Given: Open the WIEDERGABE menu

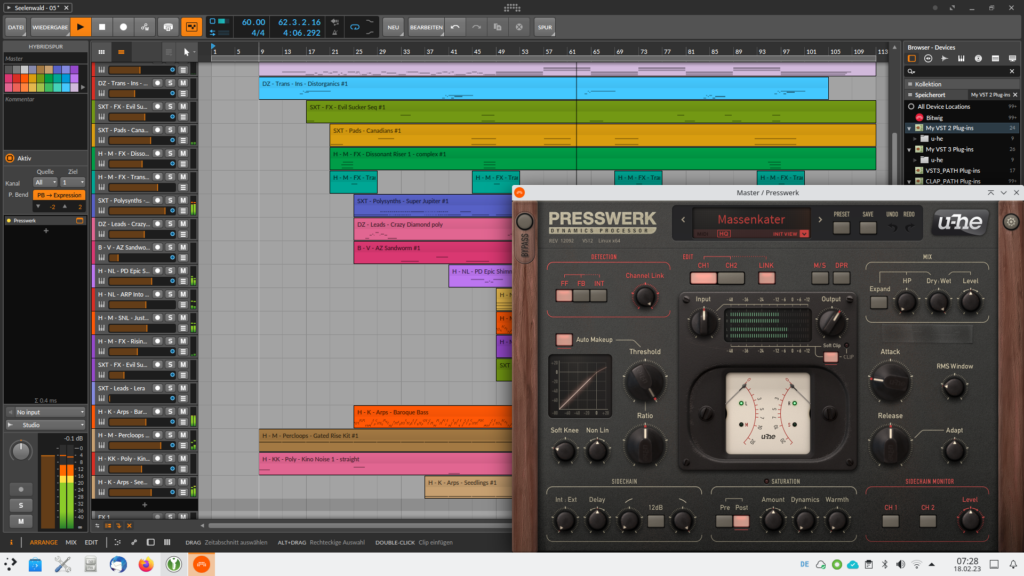Looking at the screenshot, I should point(50,27).
